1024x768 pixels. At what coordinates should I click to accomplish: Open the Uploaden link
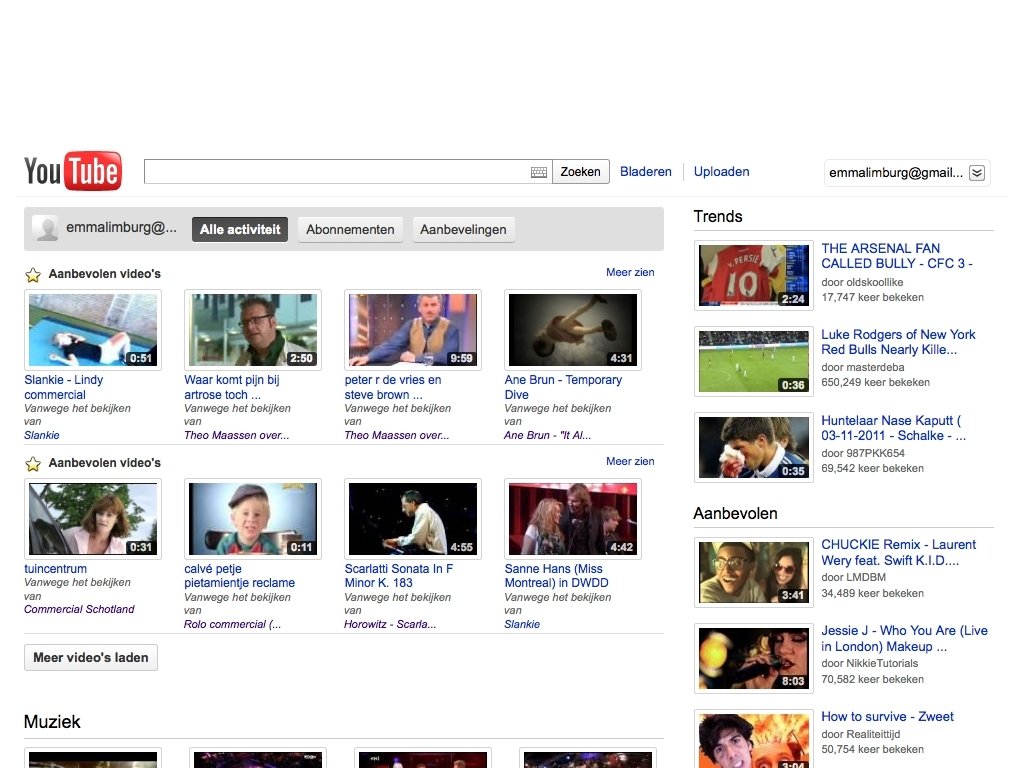pos(721,172)
